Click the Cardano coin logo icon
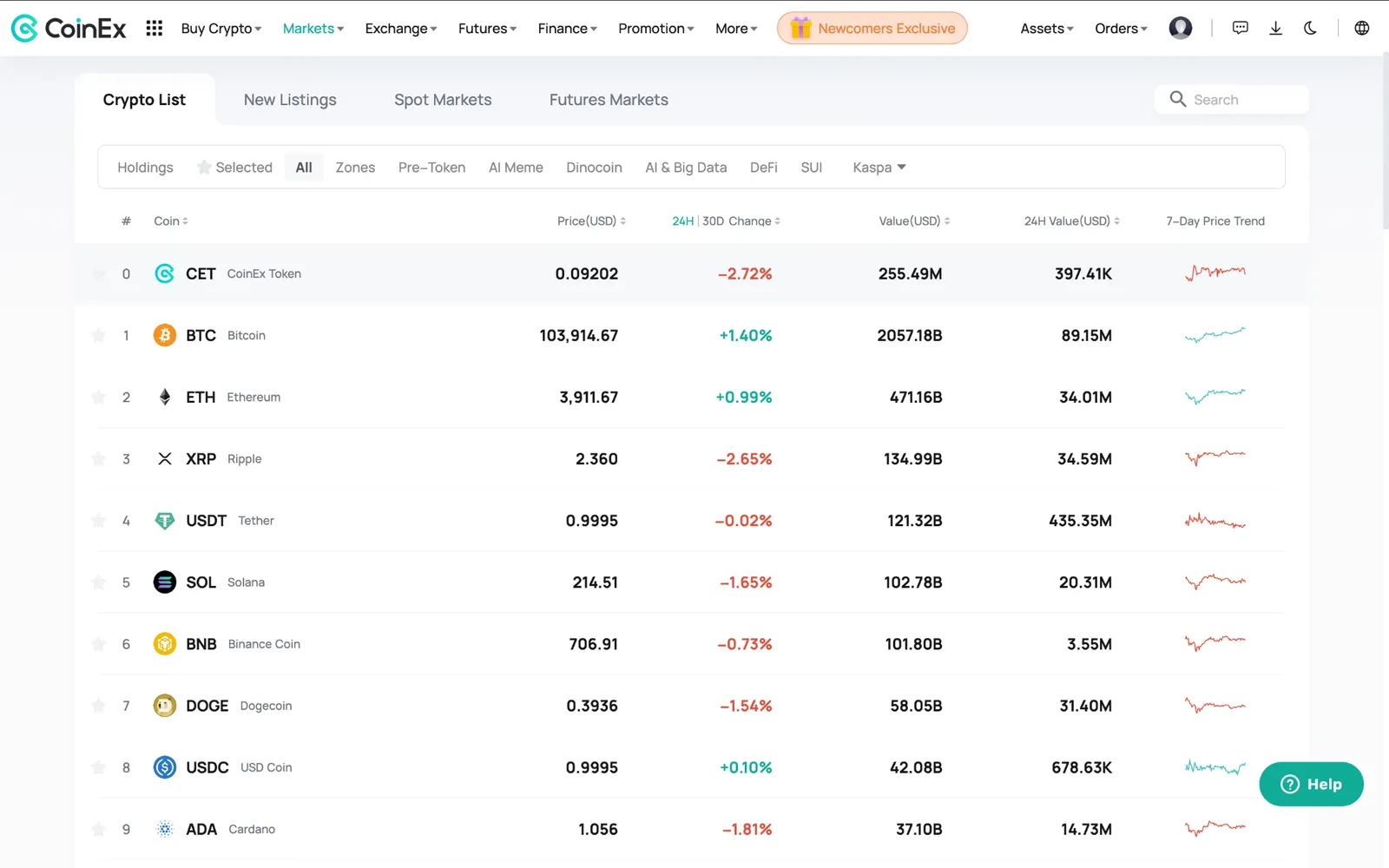1389x868 pixels. [164, 829]
